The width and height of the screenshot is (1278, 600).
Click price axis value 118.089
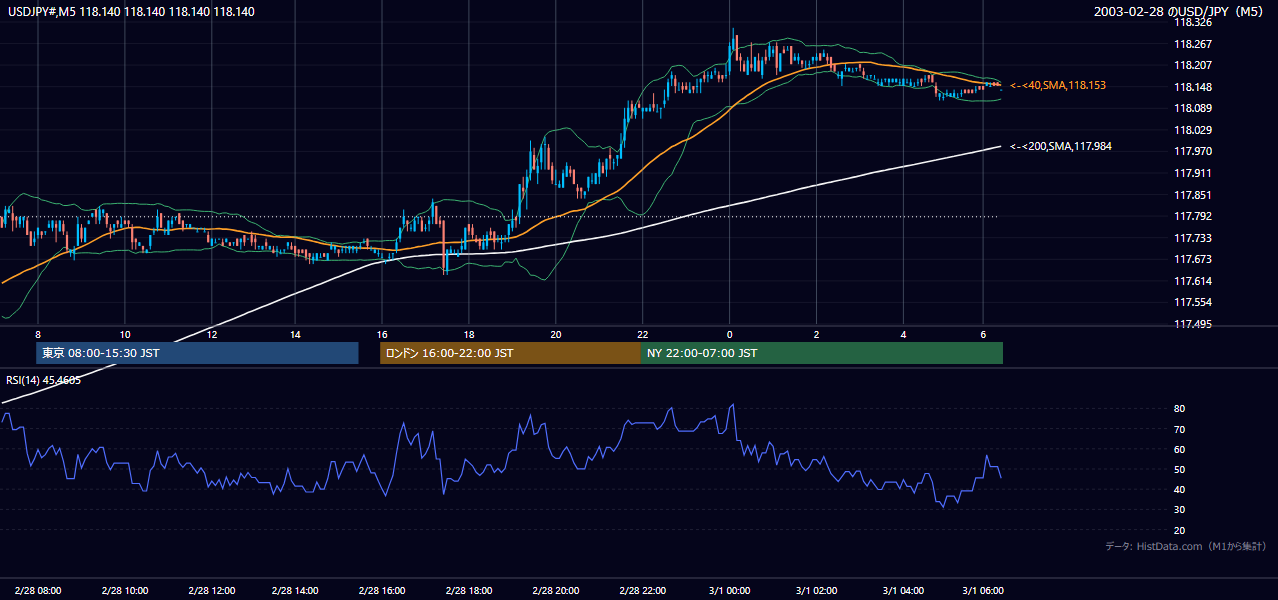pyautogui.click(x=1193, y=108)
